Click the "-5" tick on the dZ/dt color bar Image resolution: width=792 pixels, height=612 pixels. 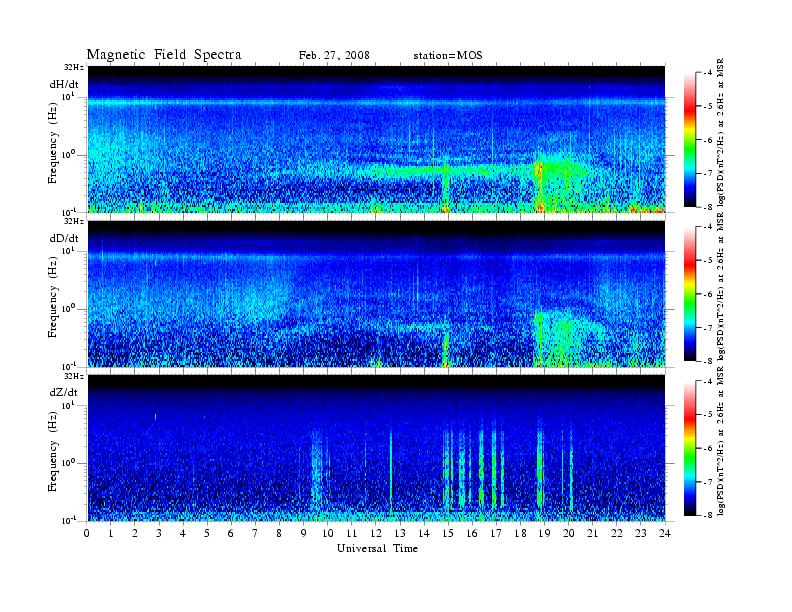(708, 415)
